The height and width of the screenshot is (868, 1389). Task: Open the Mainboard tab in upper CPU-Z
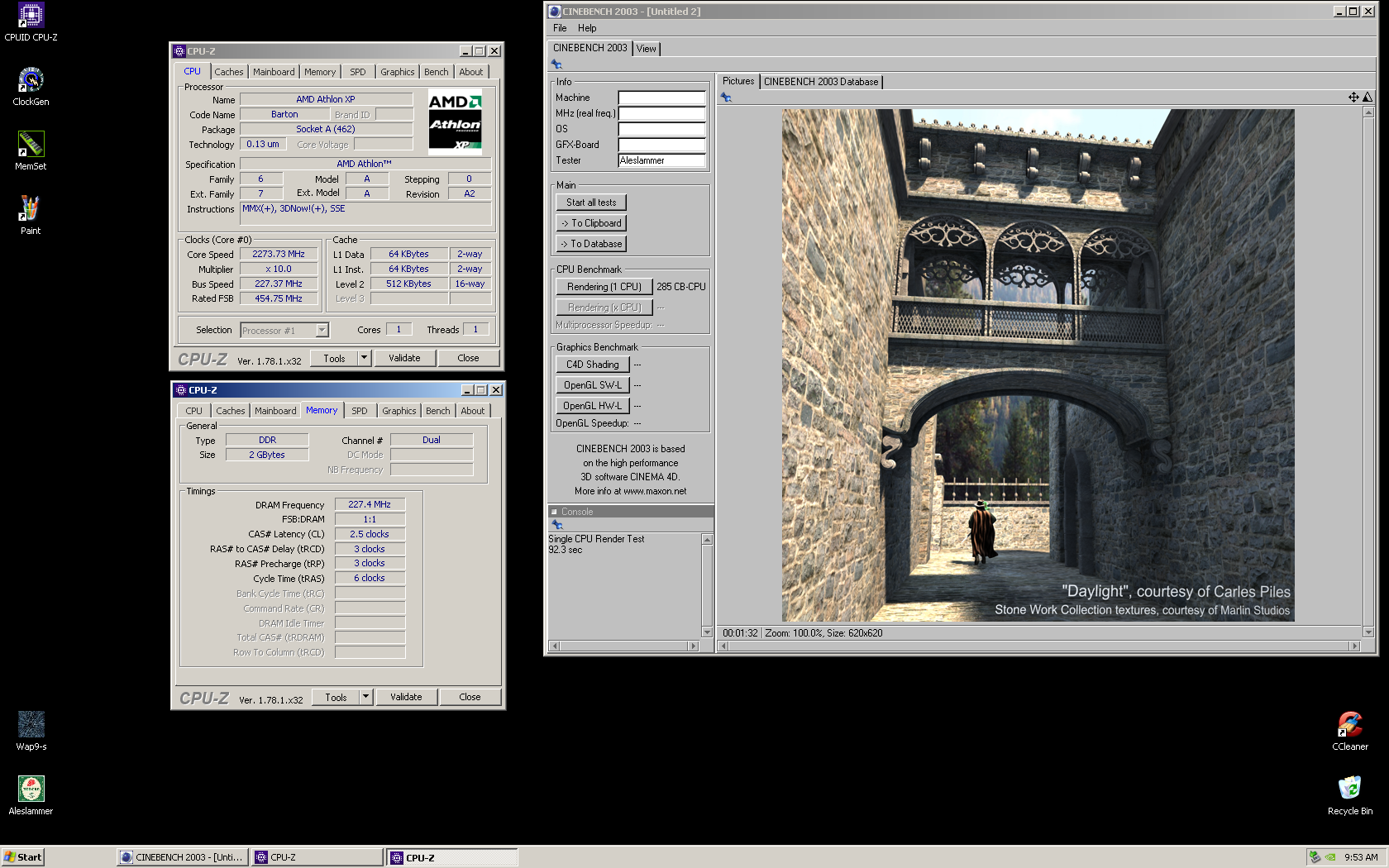(274, 72)
